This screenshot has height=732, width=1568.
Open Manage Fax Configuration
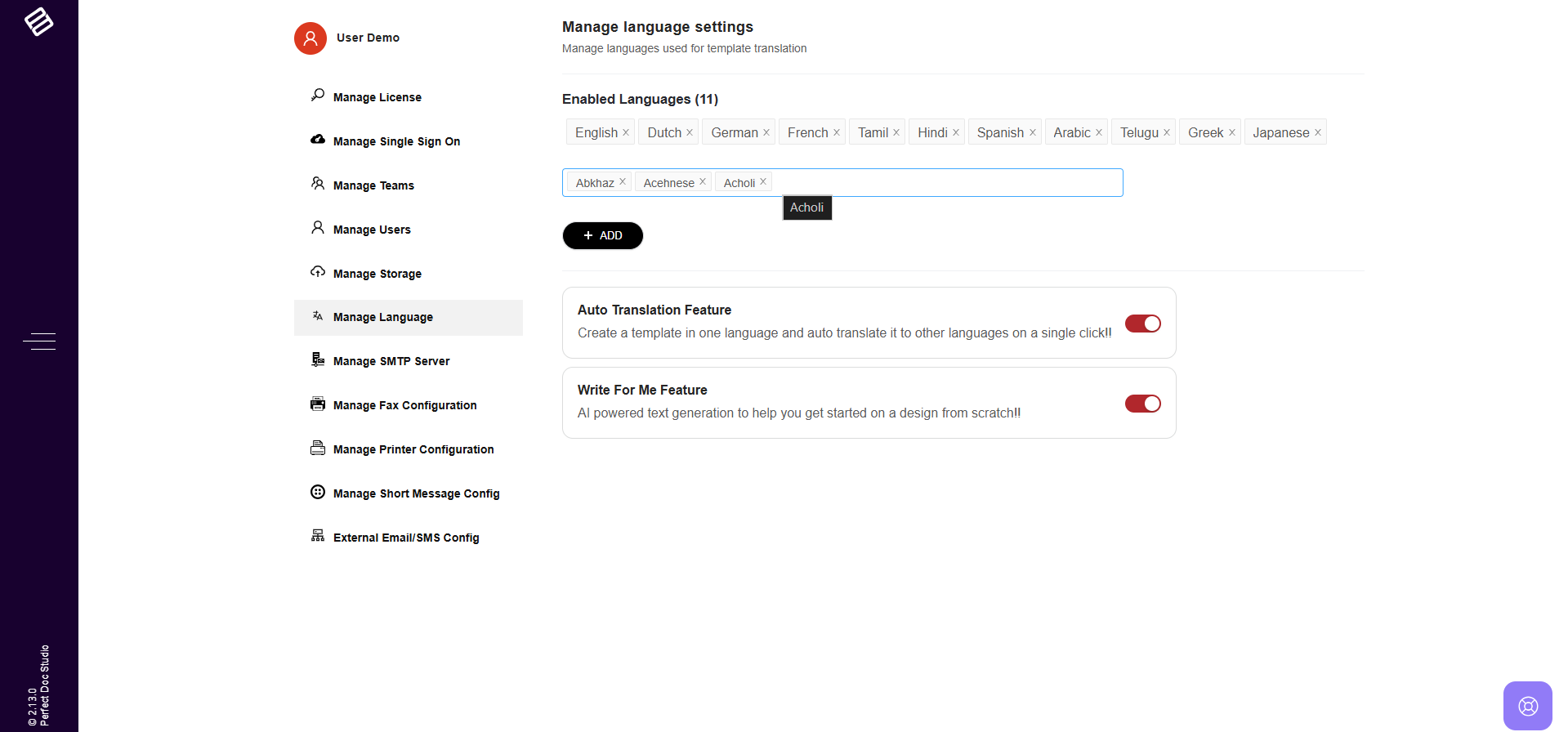click(x=404, y=405)
